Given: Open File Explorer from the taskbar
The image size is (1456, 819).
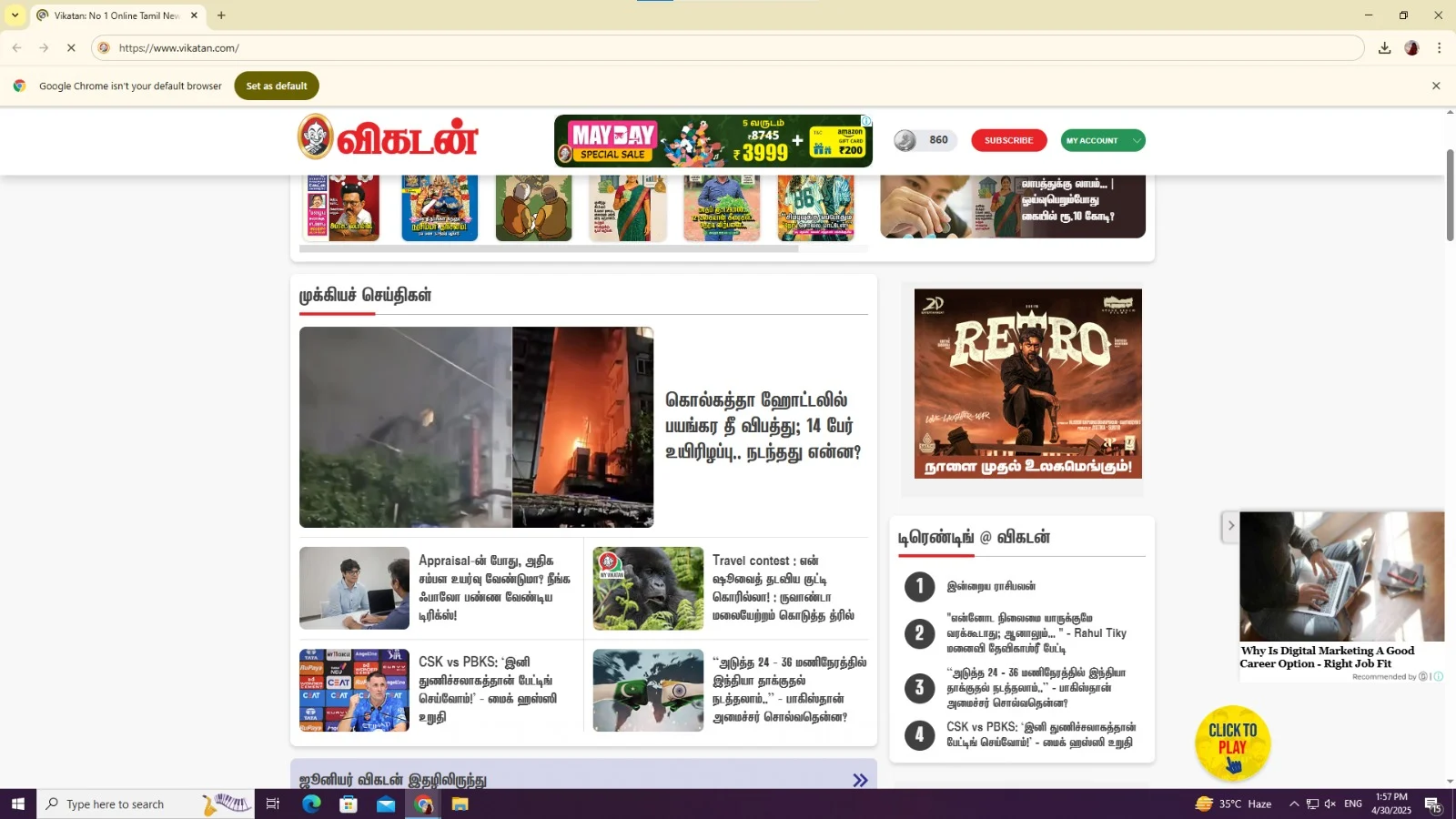Looking at the screenshot, I should click(x=460, y=804).
